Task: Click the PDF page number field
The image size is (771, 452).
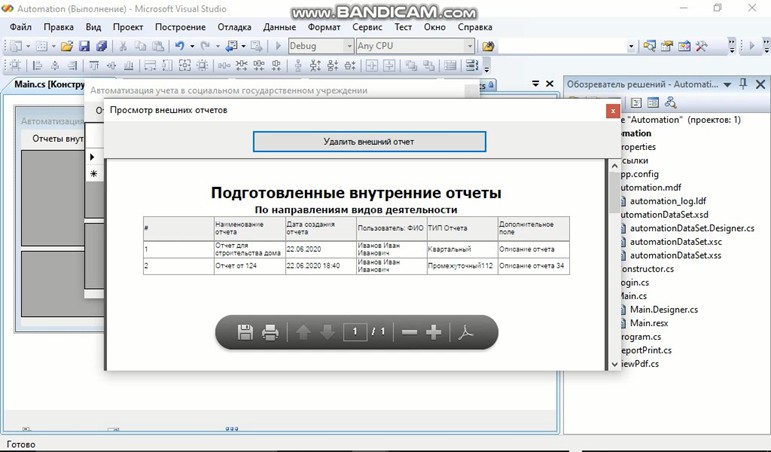Action: (355, 332)
